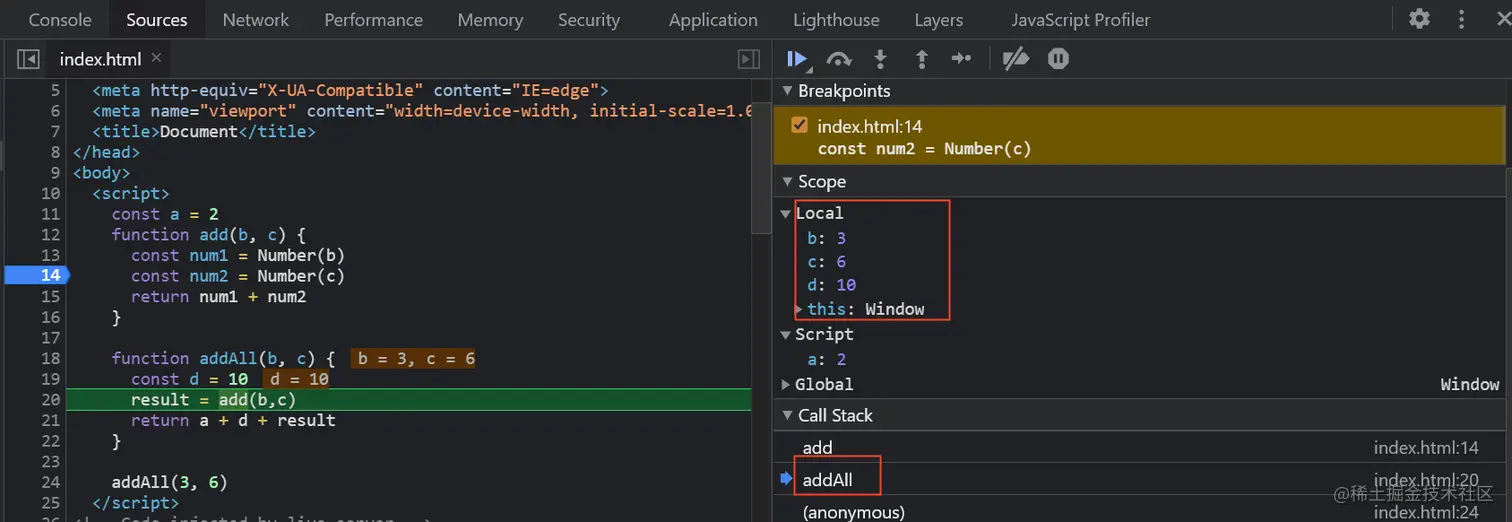The height and width of the screenshot is (522, 1512).
Task: Expand the Global scope entry
Action: click(x=786, y=384)
